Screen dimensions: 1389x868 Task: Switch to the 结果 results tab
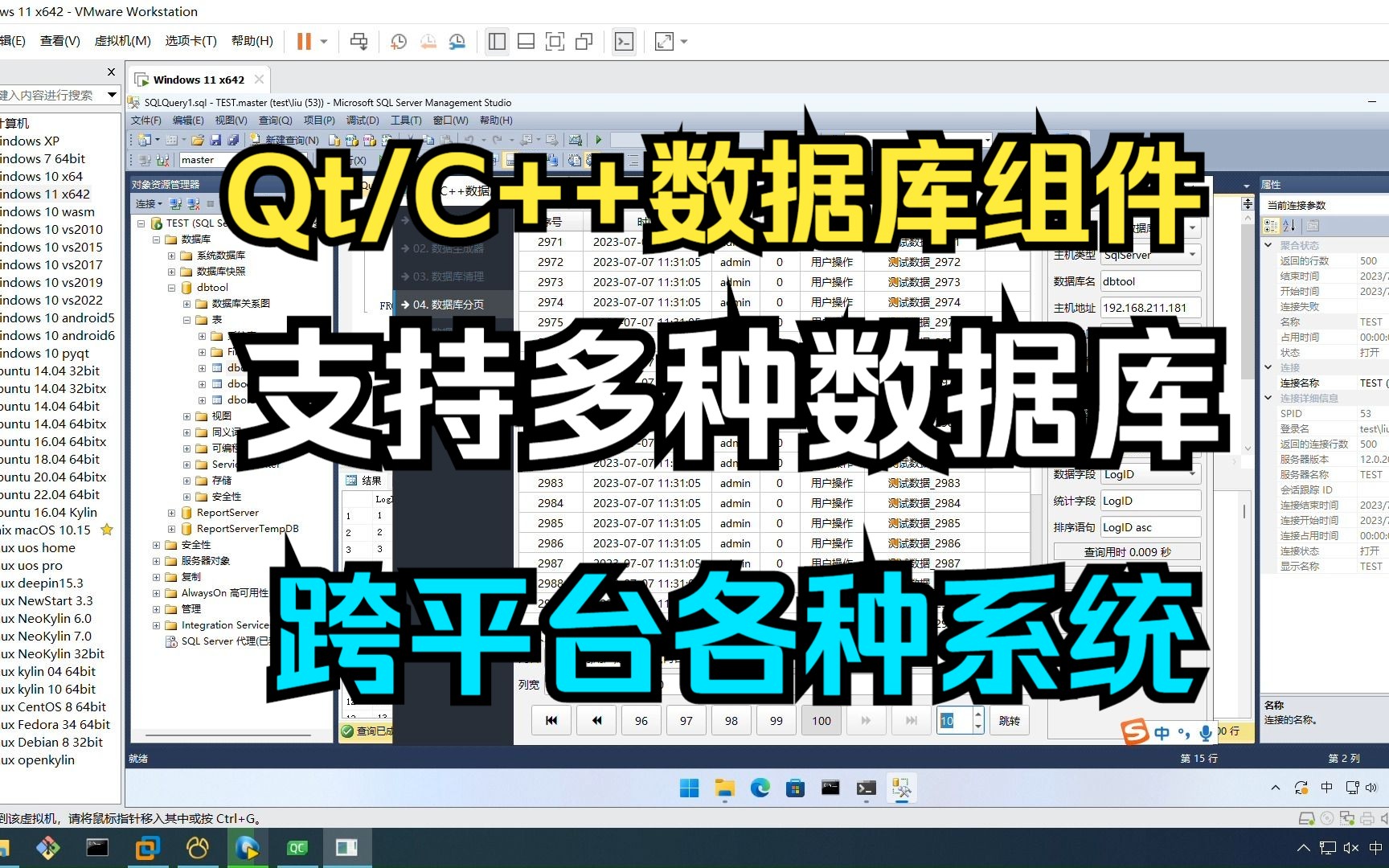click(x=364, y=481)
